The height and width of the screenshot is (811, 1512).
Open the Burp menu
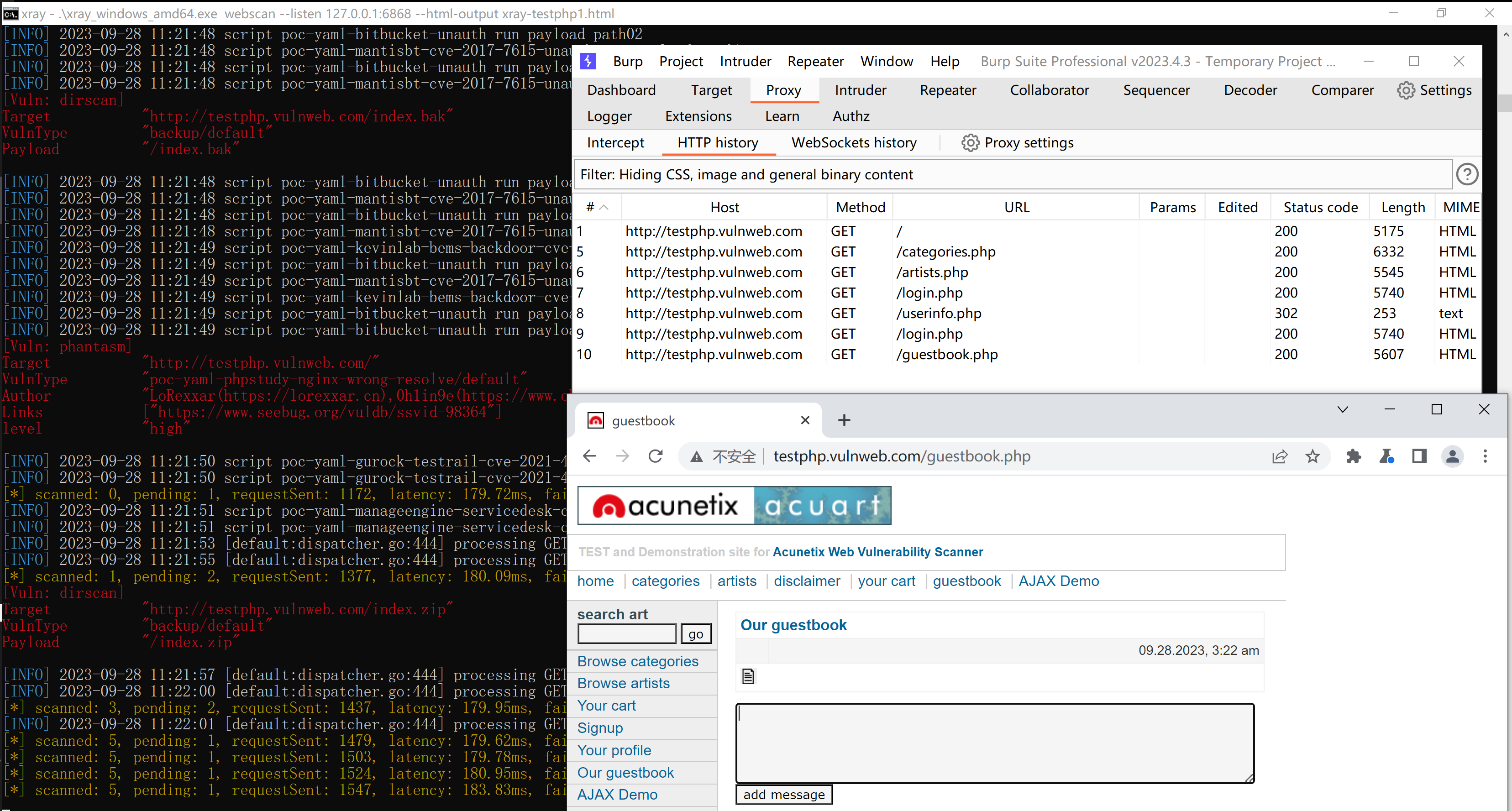(x=627, y=61)
